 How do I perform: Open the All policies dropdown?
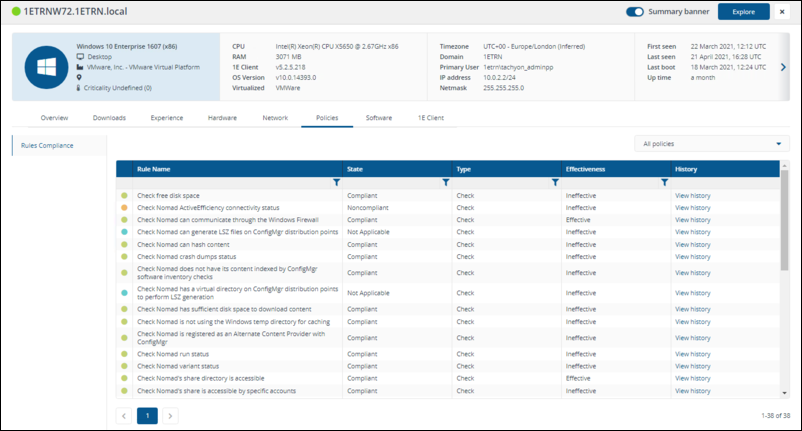click(x=711, y=144)
